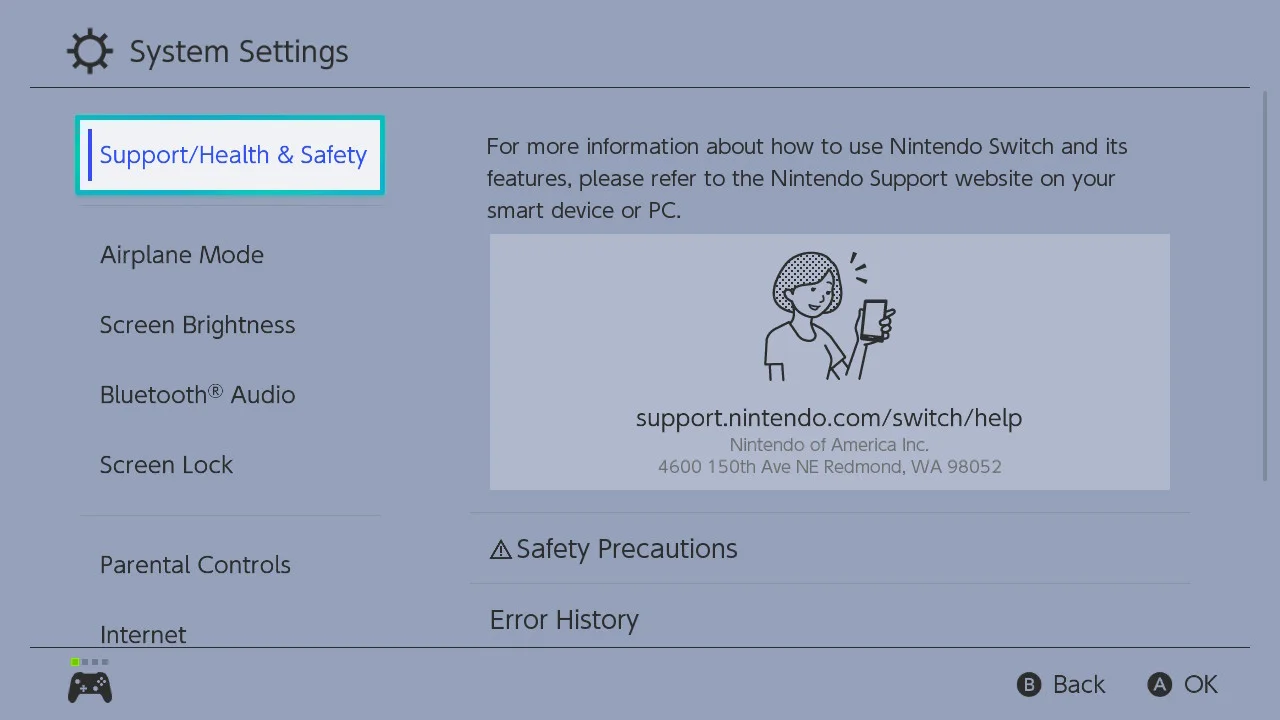Click the warning triangle beside Safety Precautions
The width and height of the screenshot is (1280, 720).
500,549
